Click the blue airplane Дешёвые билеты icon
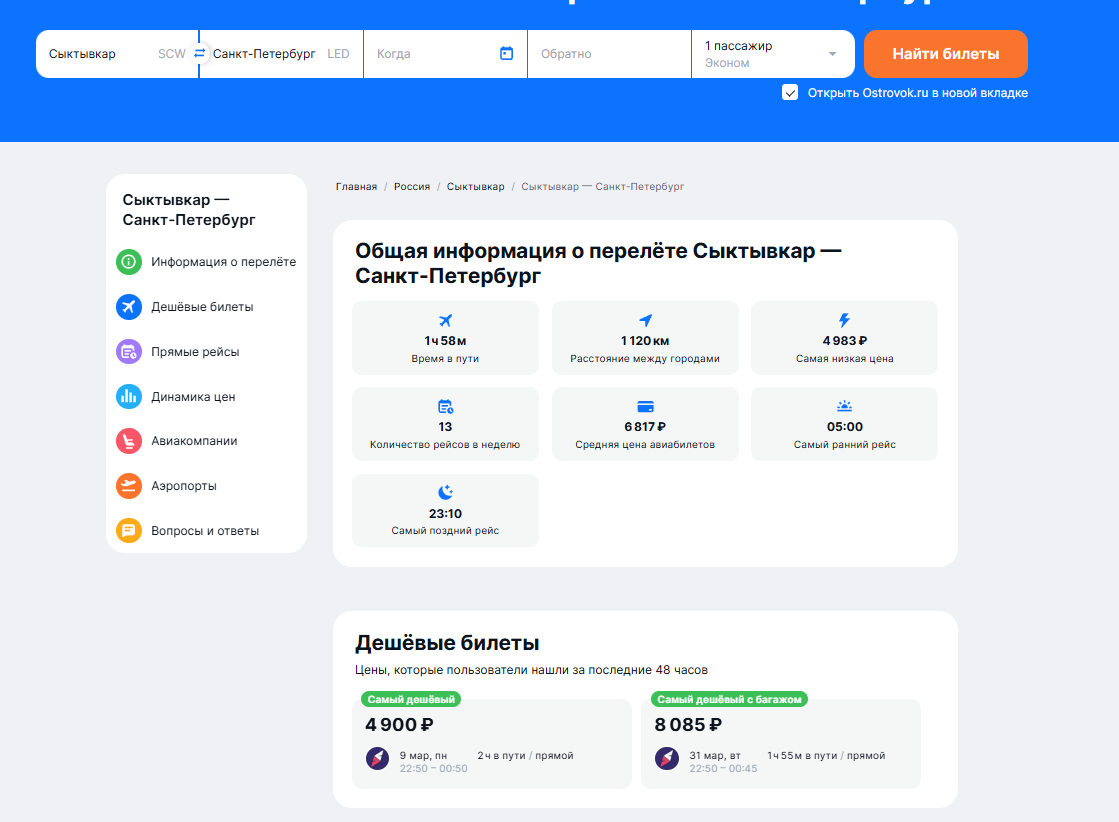 [x=128, y=307]
